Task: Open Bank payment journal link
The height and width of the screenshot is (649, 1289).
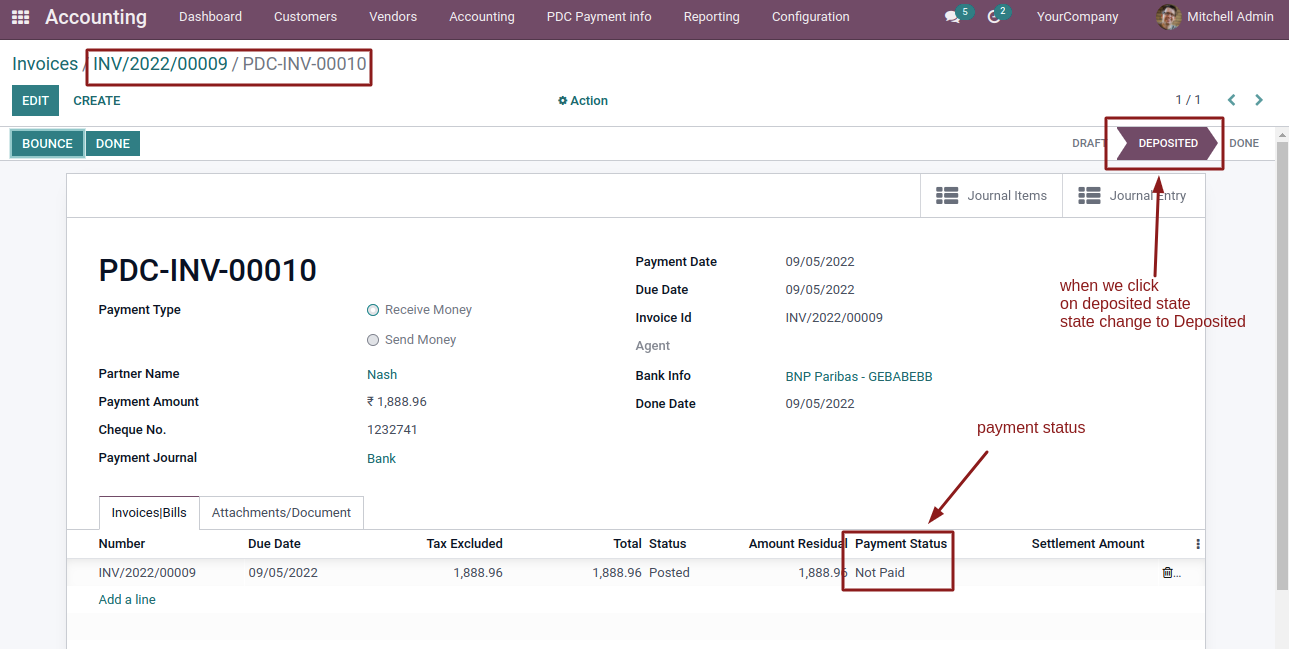Action: (381, 459)
